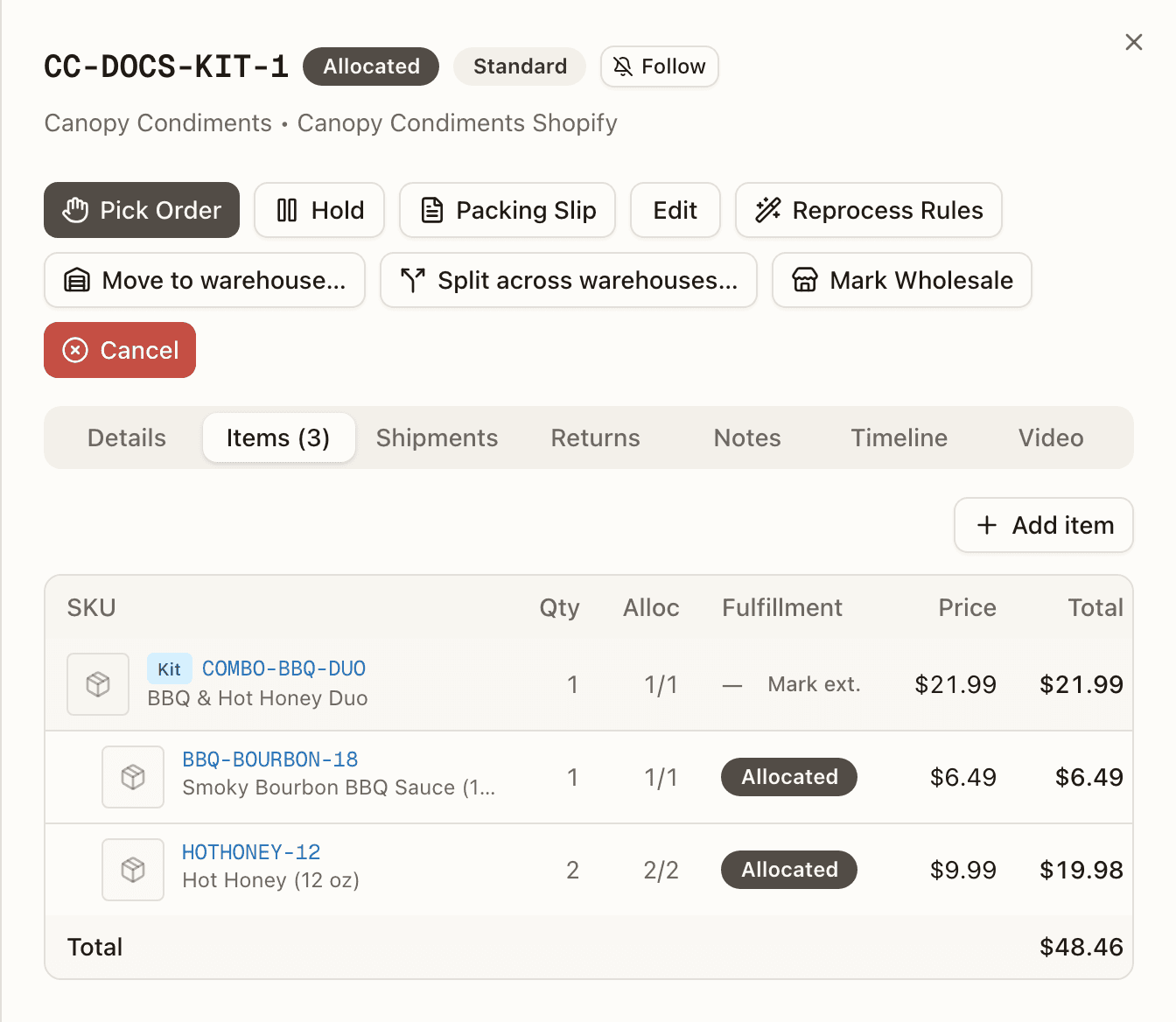Click the Edit button
The height and width of the screenshot is (1022, 1176).
pos(675,210)
